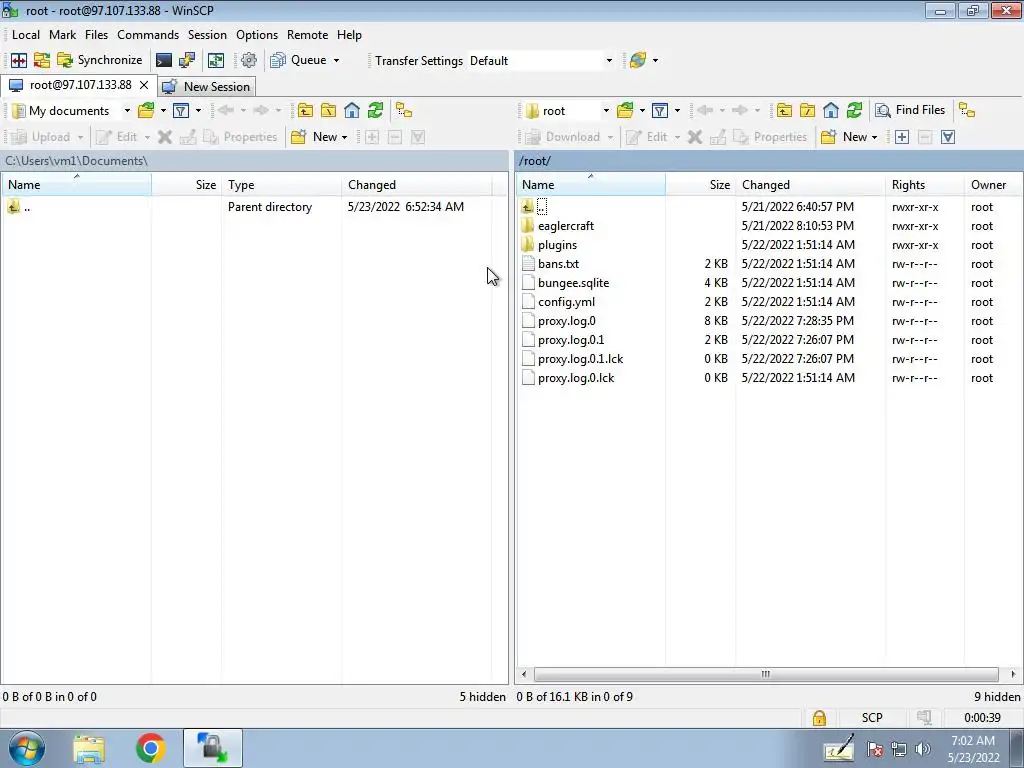Click Keep Remote Directory up to Date icon

[216, 60]
